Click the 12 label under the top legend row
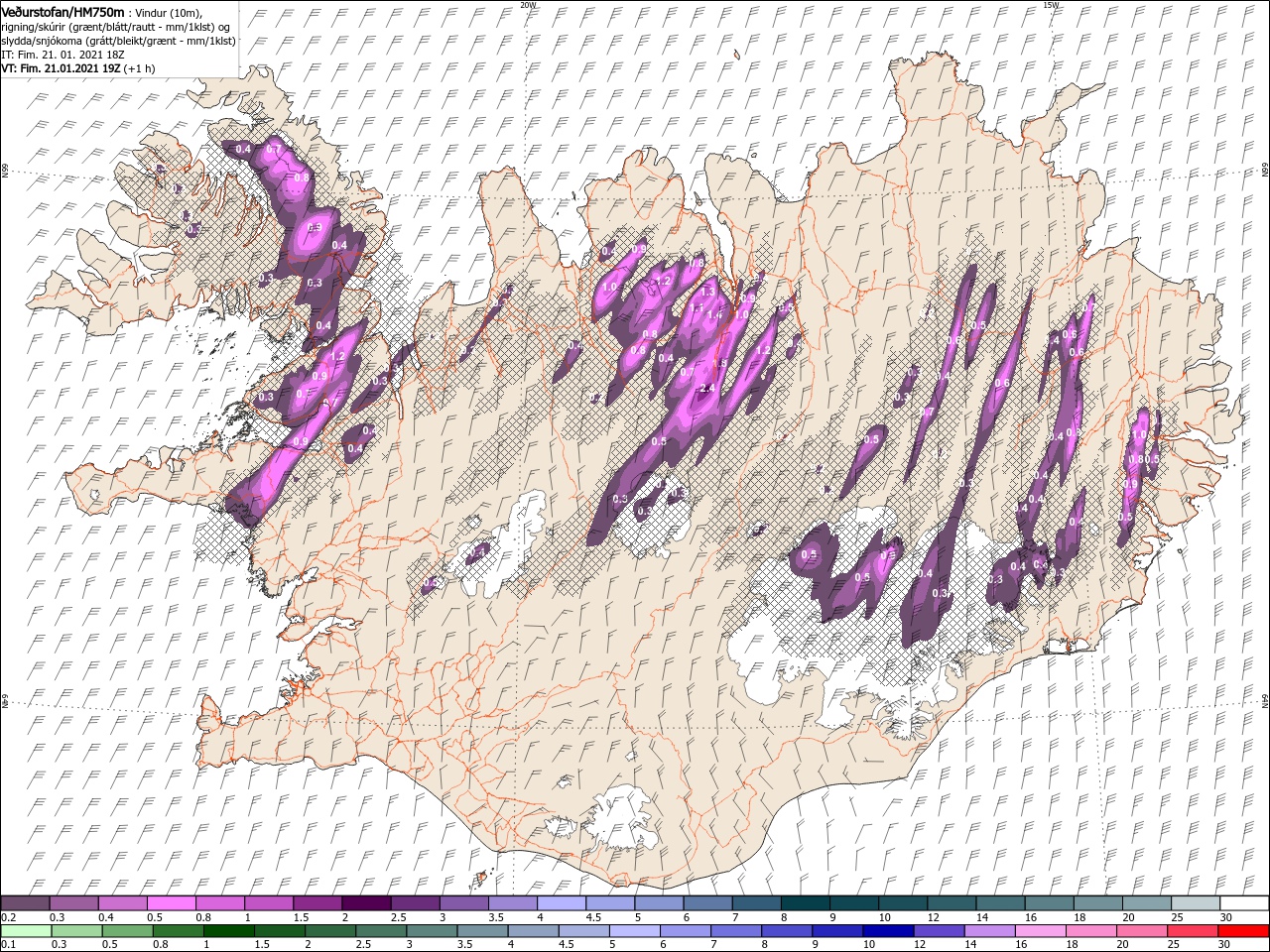 click(x=934, y=917)
